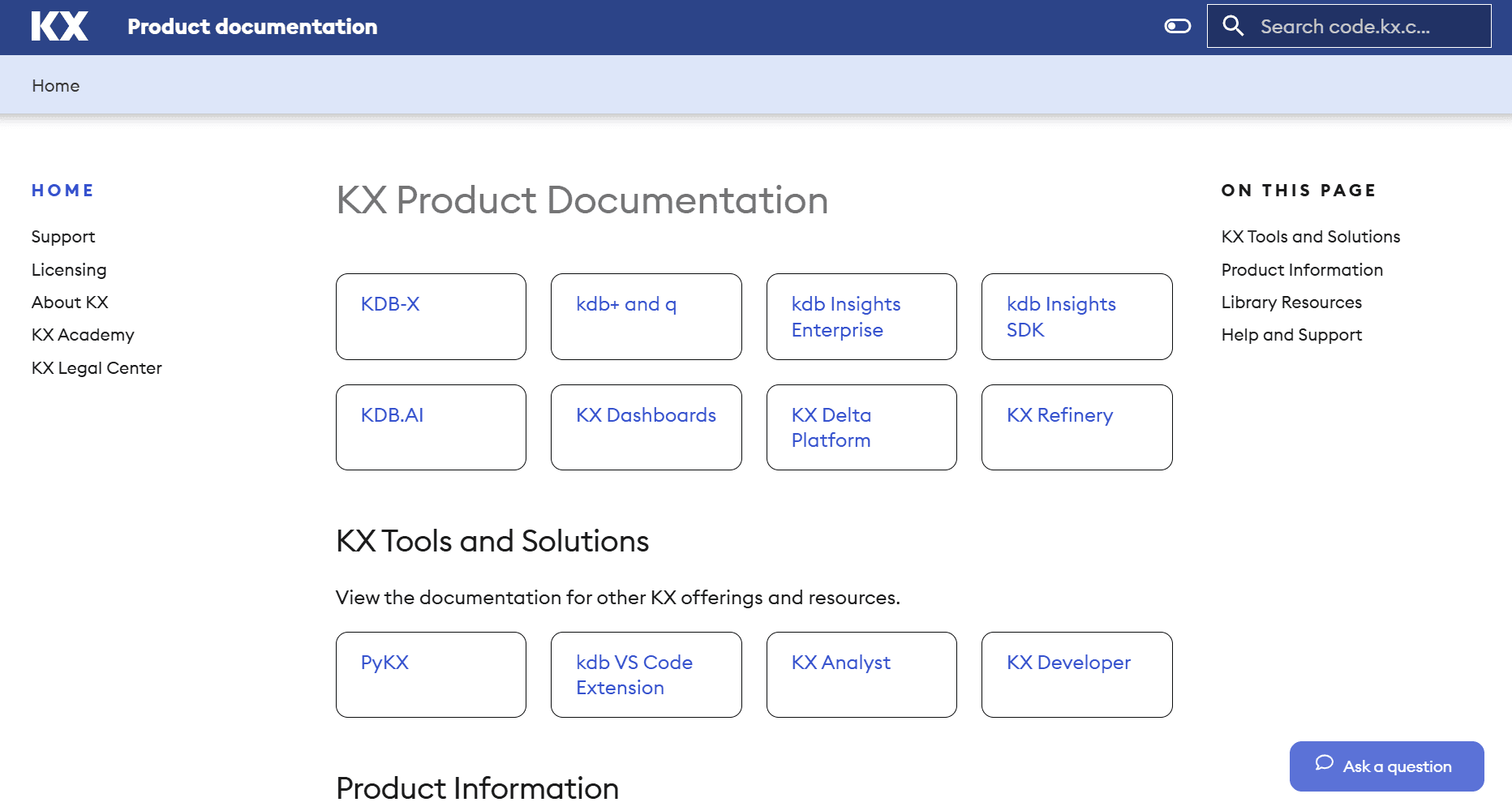Open the kdb+ and q card
1512x811 pixels.
(x=646, y=316)
